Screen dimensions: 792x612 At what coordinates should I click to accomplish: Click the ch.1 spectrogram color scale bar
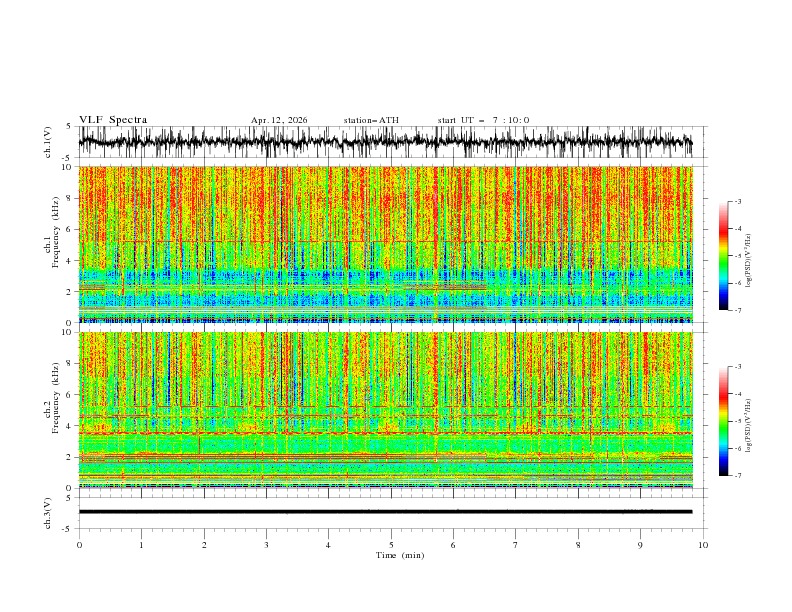[x=723, y=256]
